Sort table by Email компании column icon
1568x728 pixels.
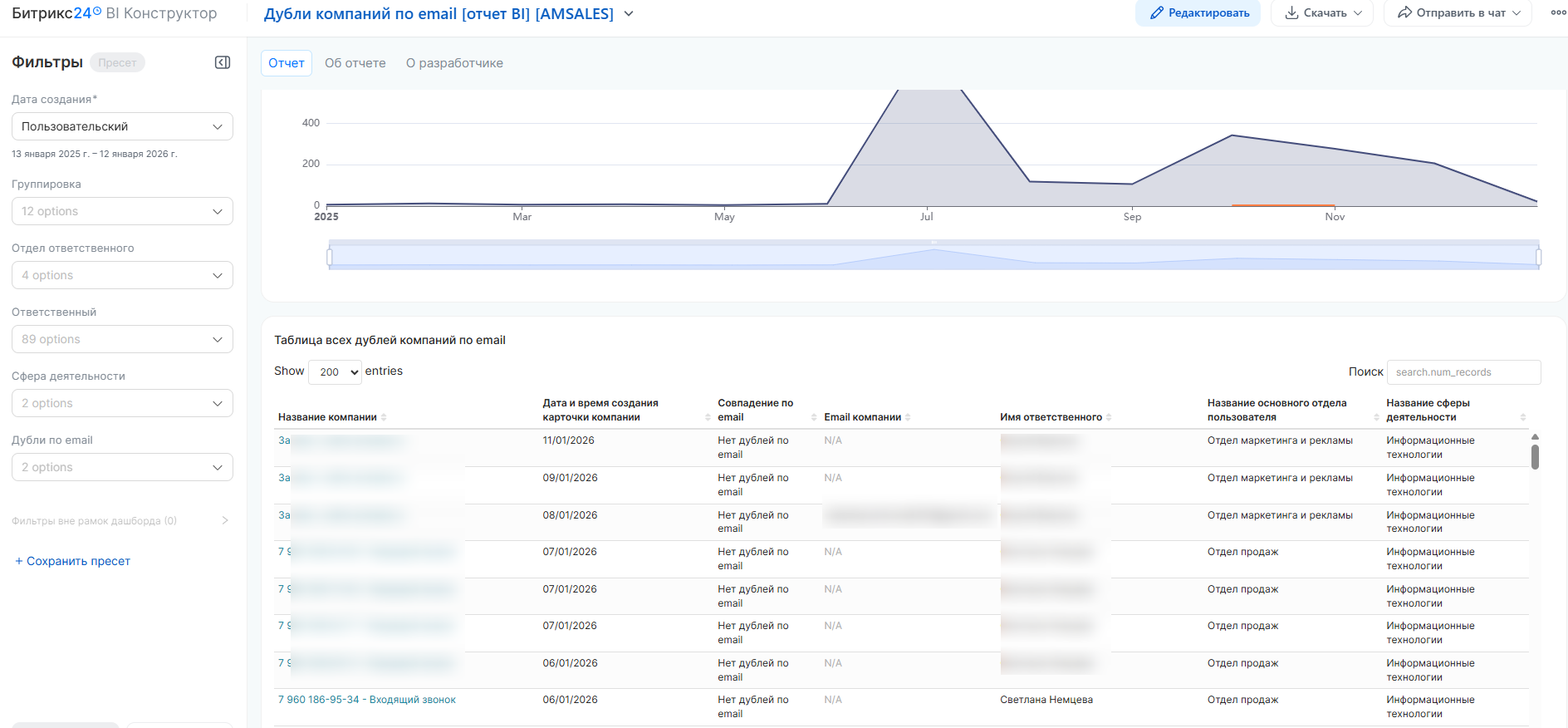pos(908,417)
